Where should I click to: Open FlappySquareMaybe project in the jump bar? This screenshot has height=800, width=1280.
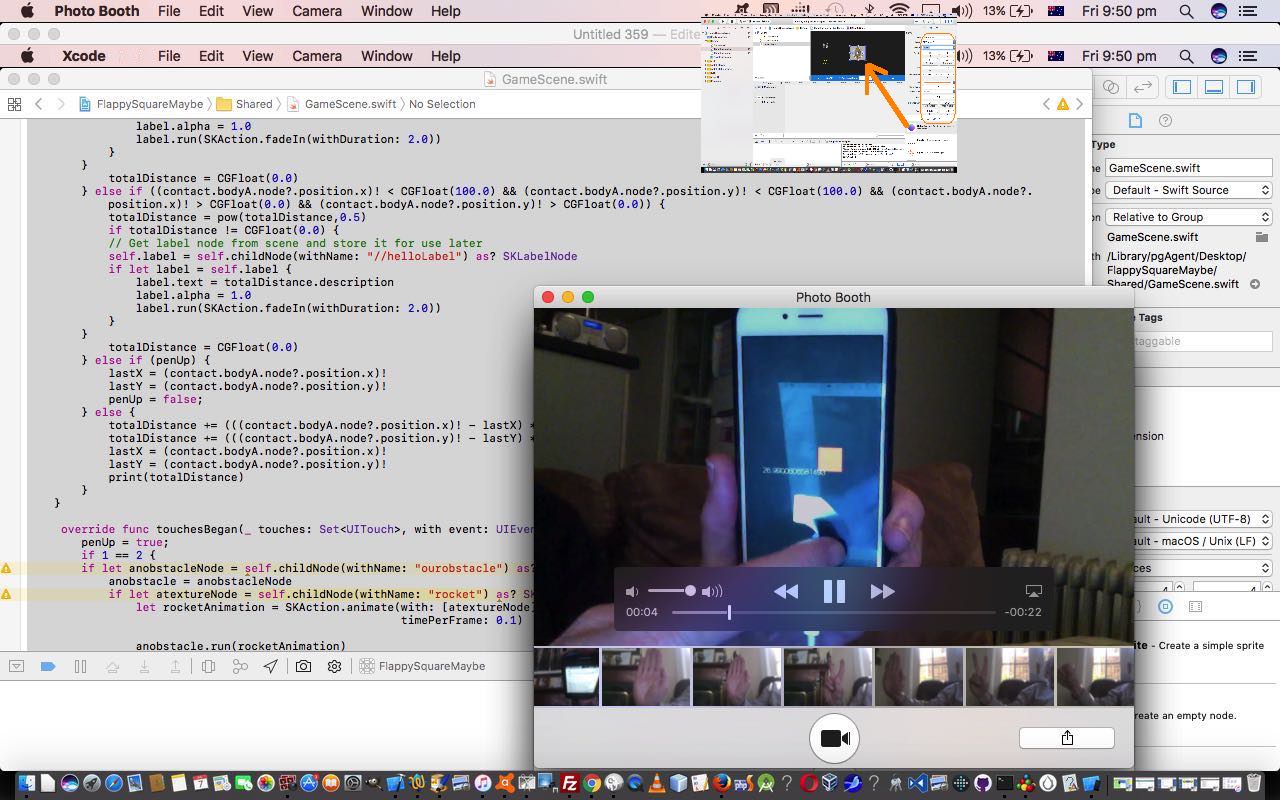141,104
